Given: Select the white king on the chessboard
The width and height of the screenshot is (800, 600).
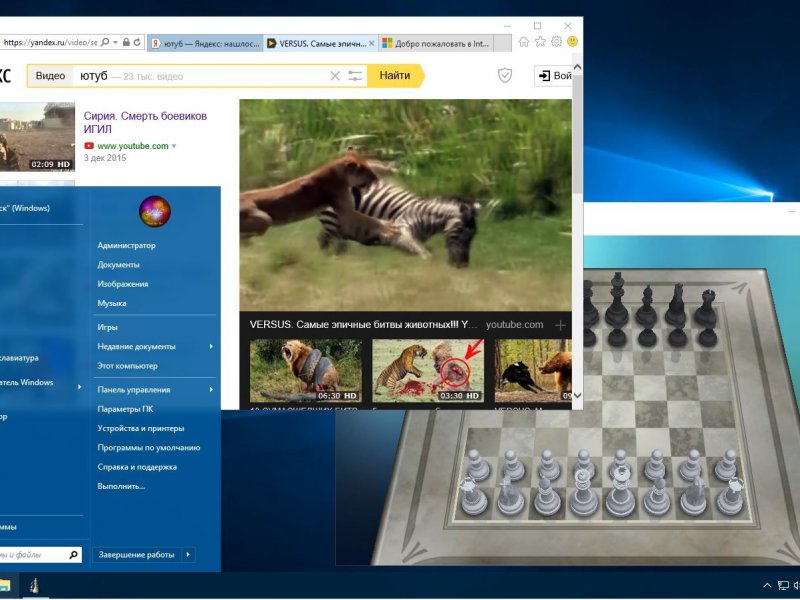Looking at the screenshot, I should (619, 491).
